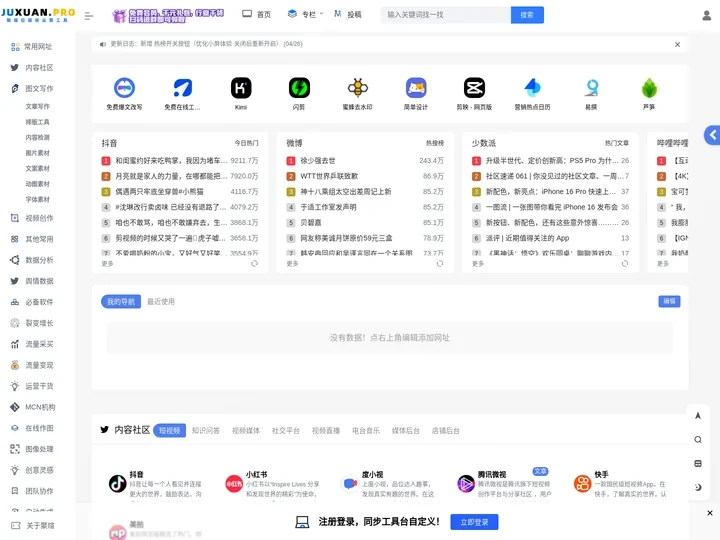
Task: Open the Kimi tool icon
Action: (241, 88)
